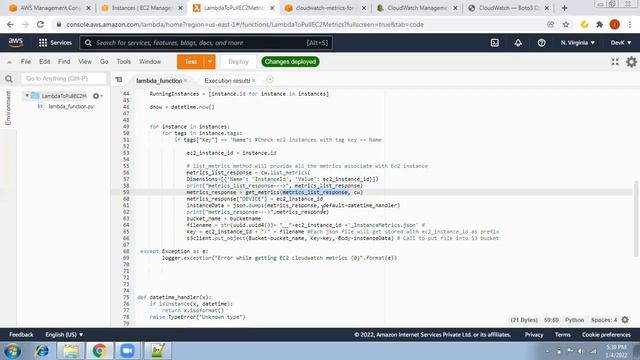Open the editor preferences gear

tap(631, 62)
